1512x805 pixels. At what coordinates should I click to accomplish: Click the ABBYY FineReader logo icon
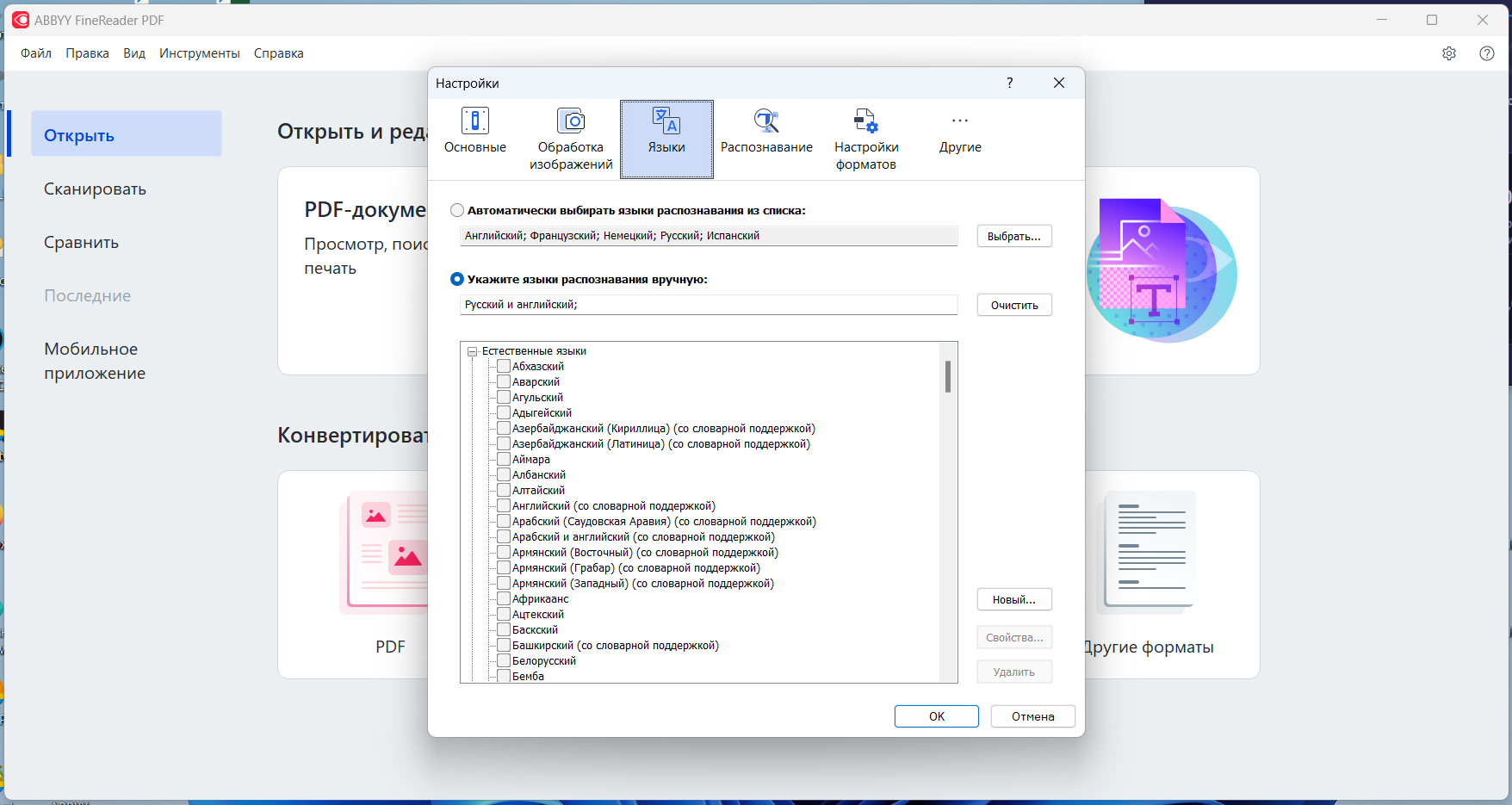[21, 20]
